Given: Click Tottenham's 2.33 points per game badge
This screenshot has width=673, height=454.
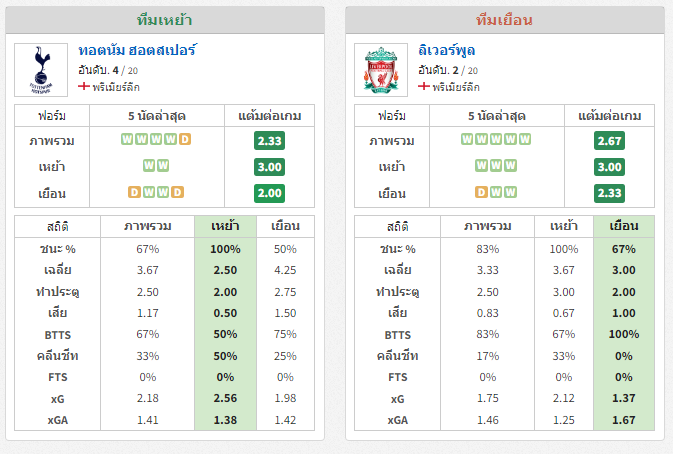Looking at the screenshot, I should [269, 141].
